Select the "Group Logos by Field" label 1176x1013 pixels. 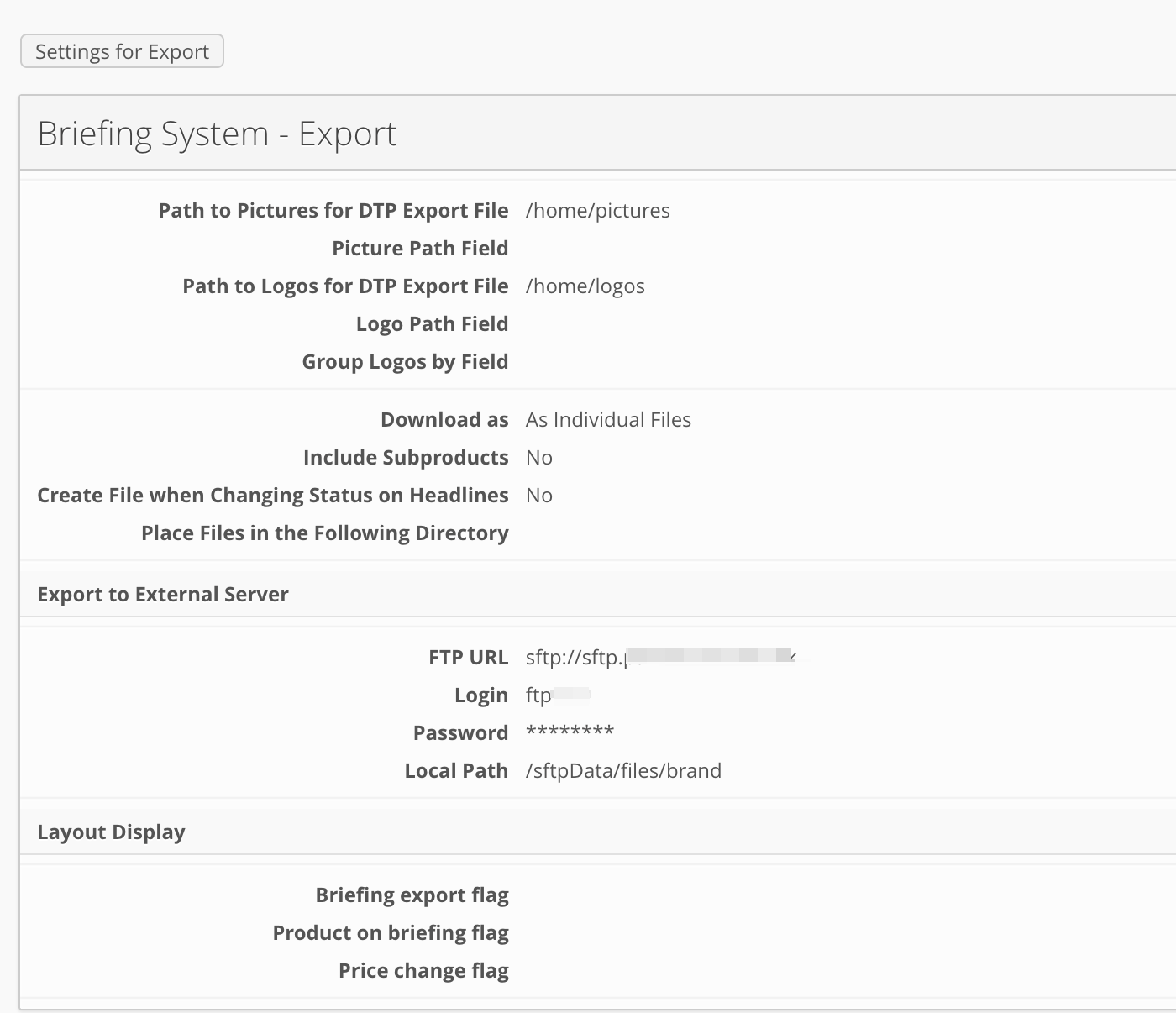[405, 362]
